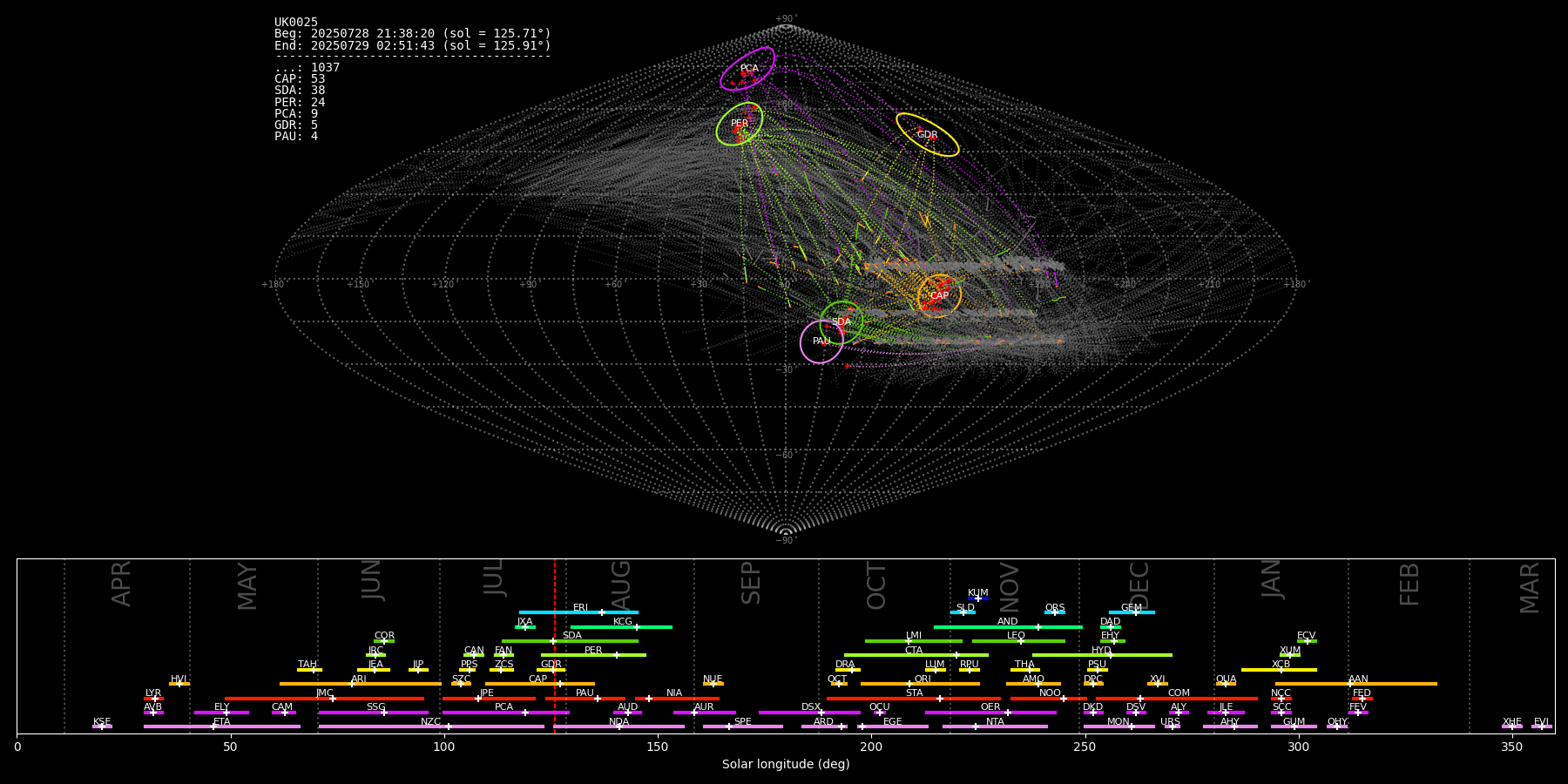Image resolution: width=1568 pixels, height=784 pixels.
Task: Click the green PER radiant ellipse on sky map
Action: [740, 124]
